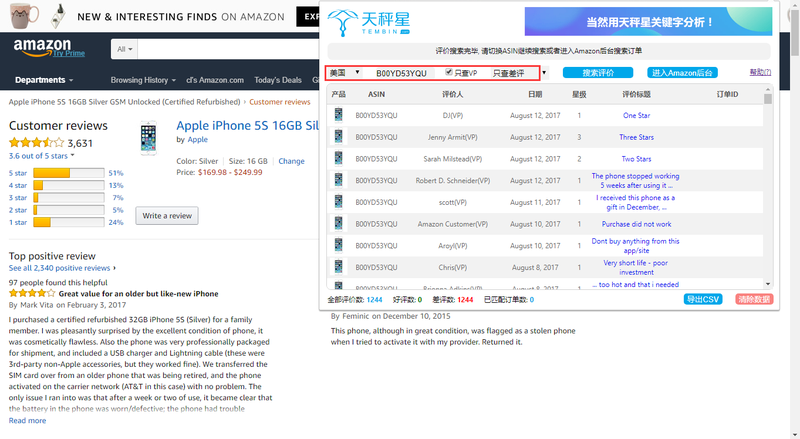Toggle the 只查VP checkbox
Image resolution: width=800 pixels, height=439 pixels.
(x=448, y=72)
